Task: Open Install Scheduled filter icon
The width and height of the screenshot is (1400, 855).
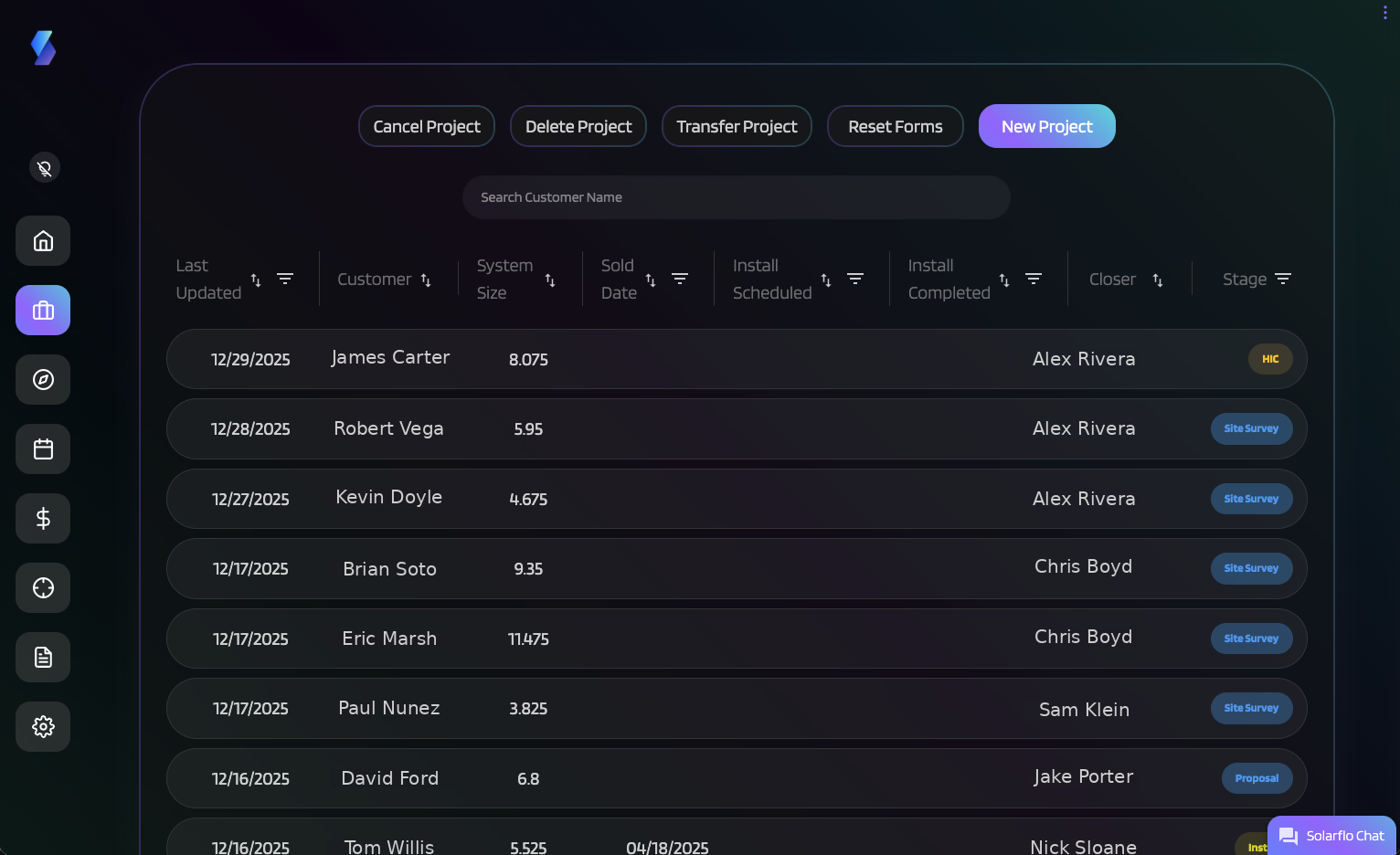Action: click(x=855, y=279)
